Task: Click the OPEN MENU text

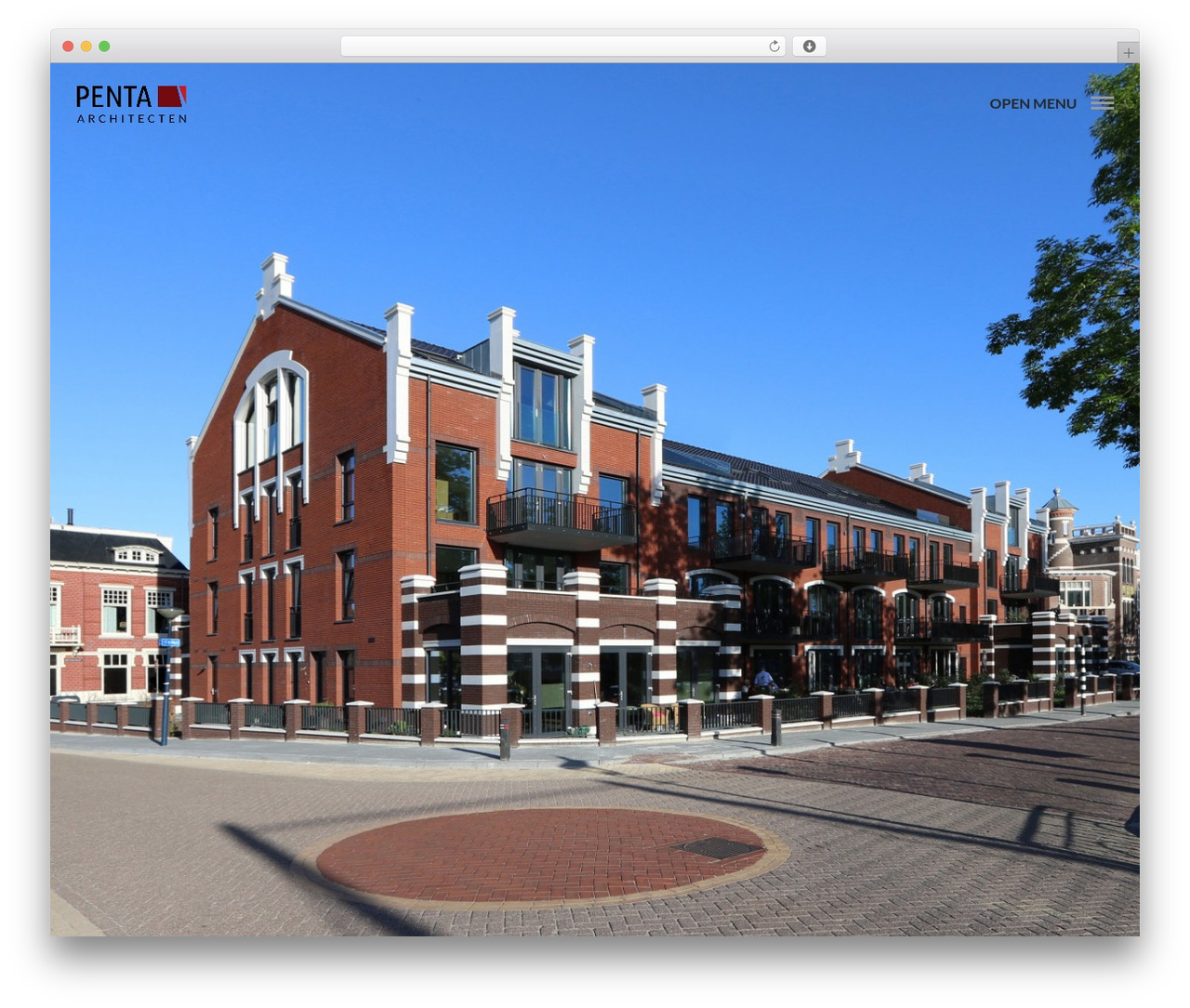Action: coord(1033,103)
